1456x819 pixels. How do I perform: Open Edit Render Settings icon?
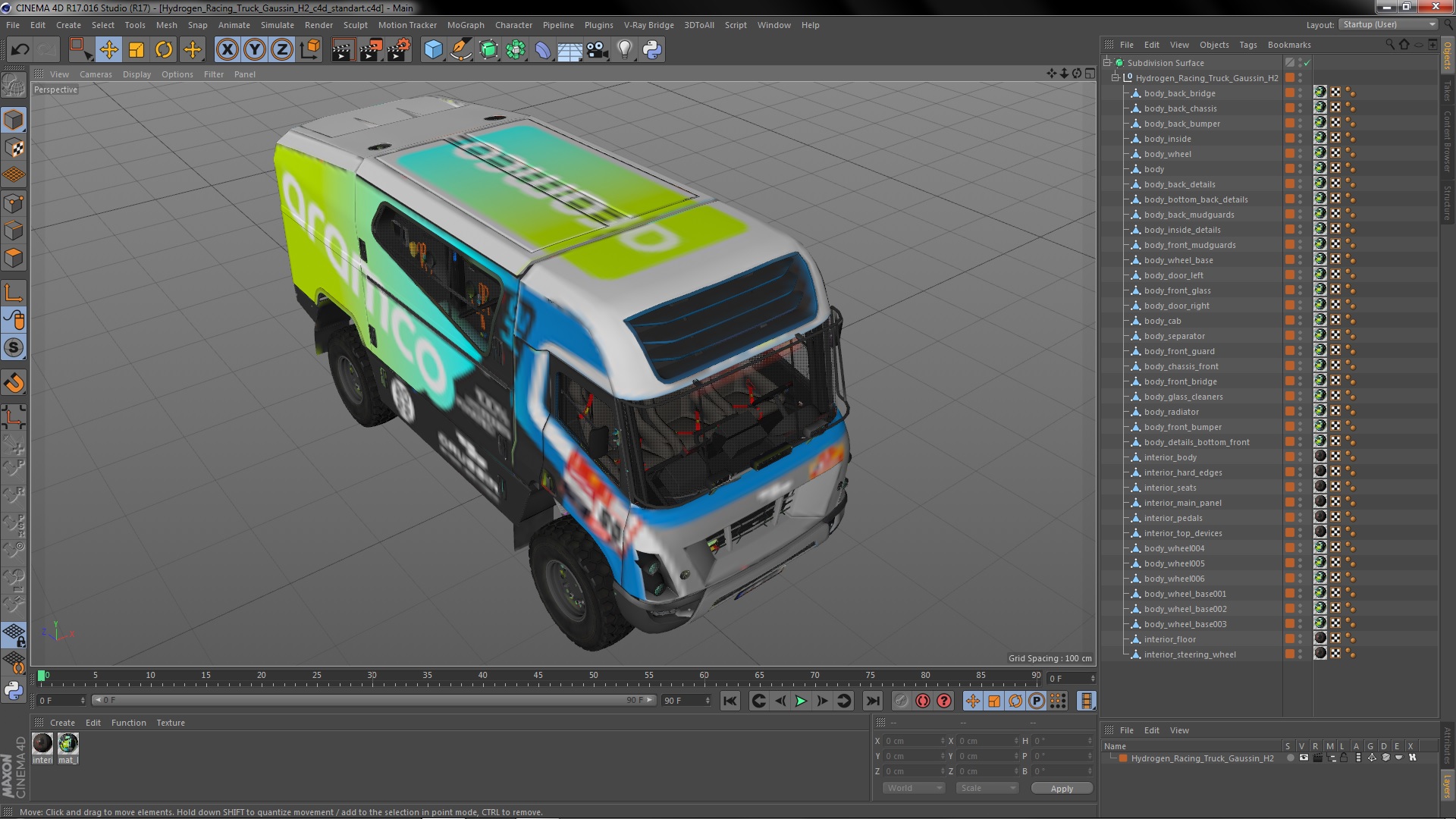398,50
